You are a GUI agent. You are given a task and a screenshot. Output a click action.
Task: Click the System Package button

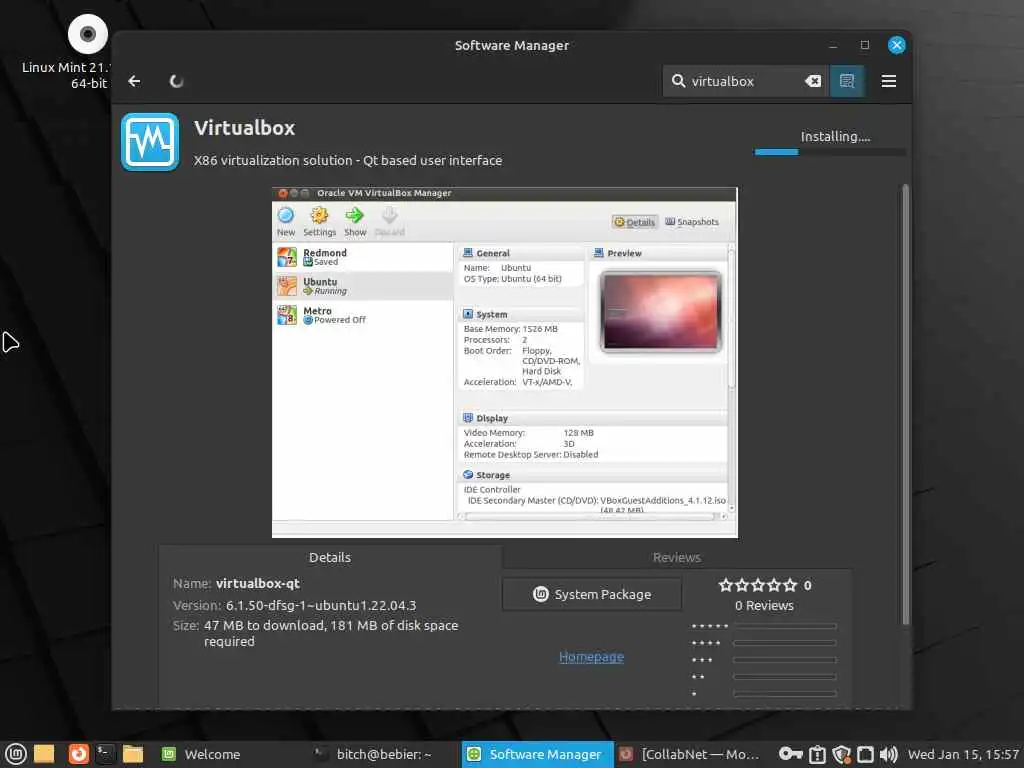pos(592,594)
